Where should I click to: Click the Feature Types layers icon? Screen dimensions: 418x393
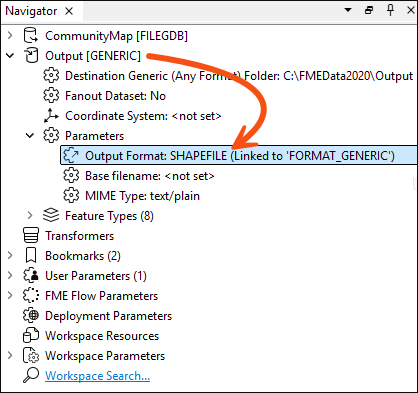click(x=51, y=216)
